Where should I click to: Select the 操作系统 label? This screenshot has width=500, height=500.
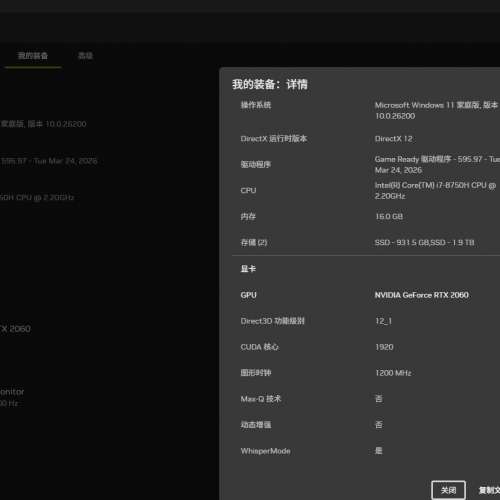click(x=256, y=105)
